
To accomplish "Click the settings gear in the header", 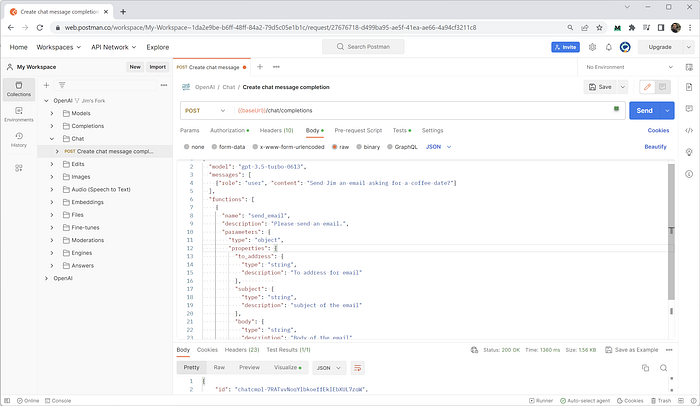I will tap(592, 47).
